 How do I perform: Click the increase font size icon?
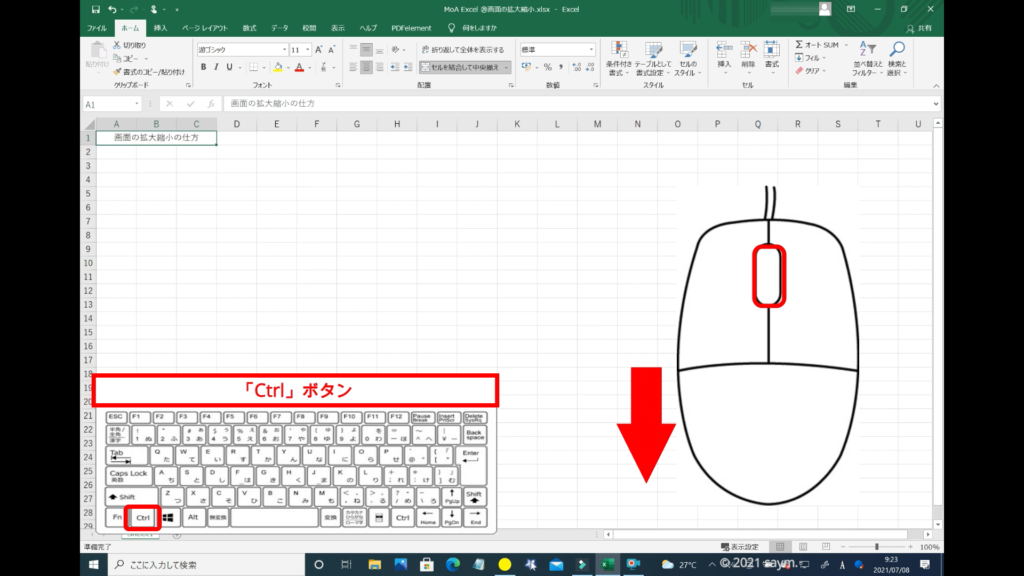(319, 49)
